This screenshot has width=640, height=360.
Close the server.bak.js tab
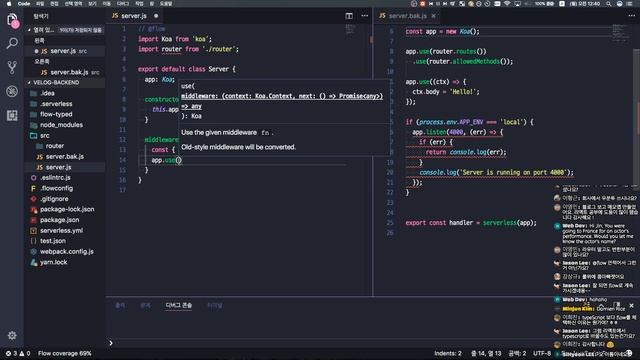433,16
